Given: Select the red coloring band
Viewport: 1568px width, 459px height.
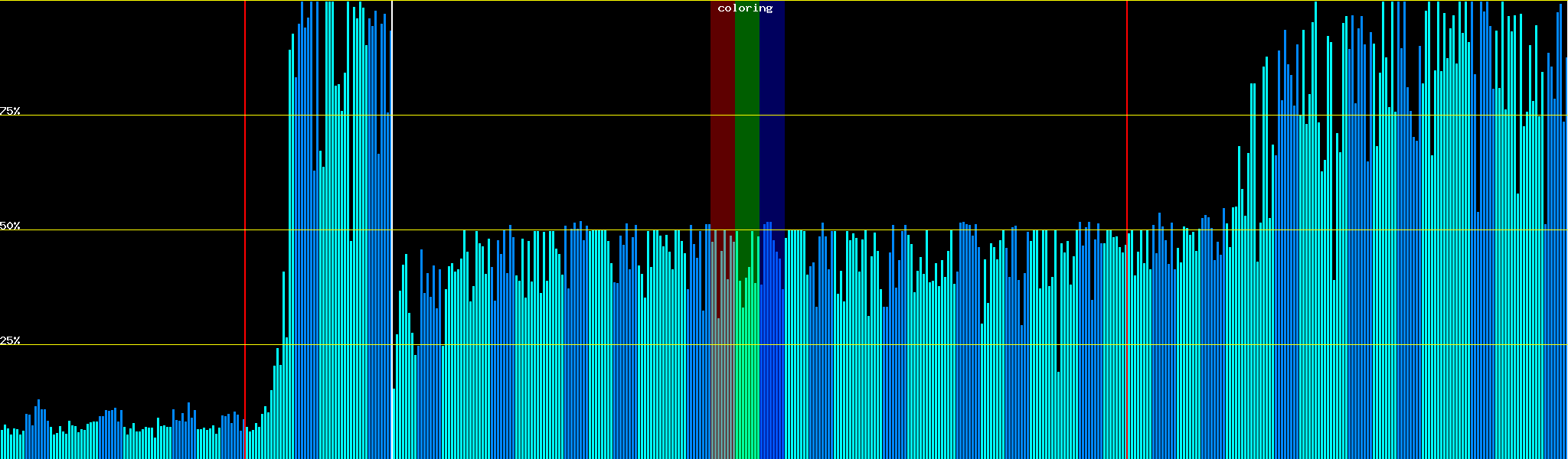Looking at the screenshot, I should 722,115.
